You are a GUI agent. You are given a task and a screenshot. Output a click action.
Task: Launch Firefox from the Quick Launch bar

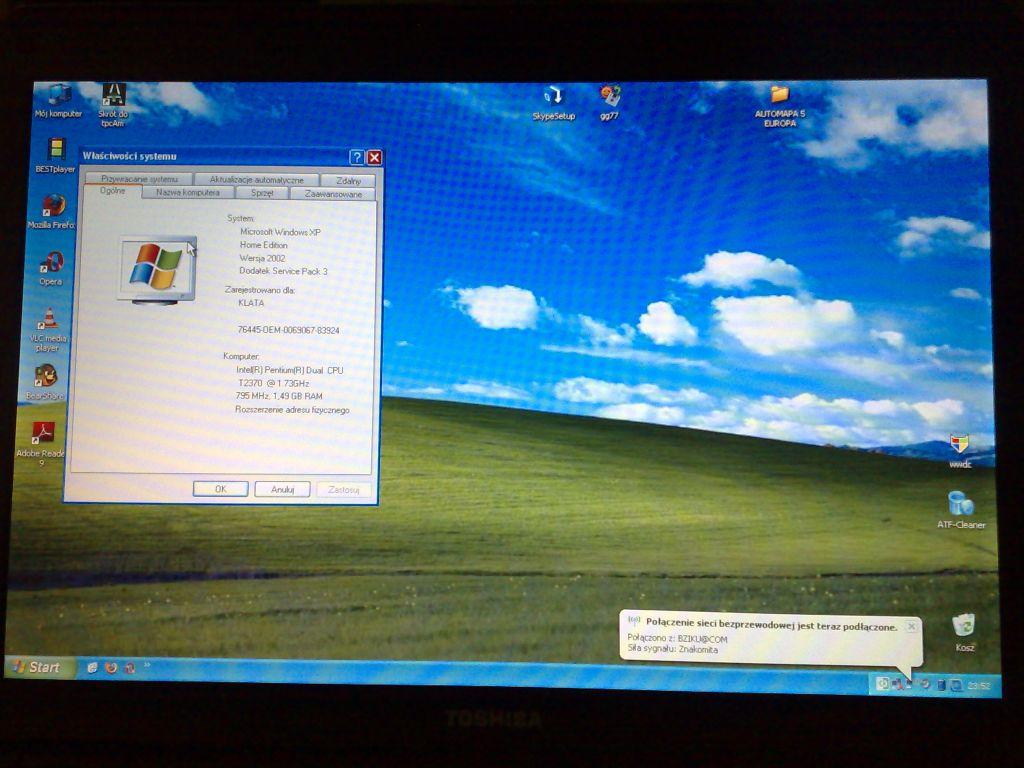[x=111, y=667]
